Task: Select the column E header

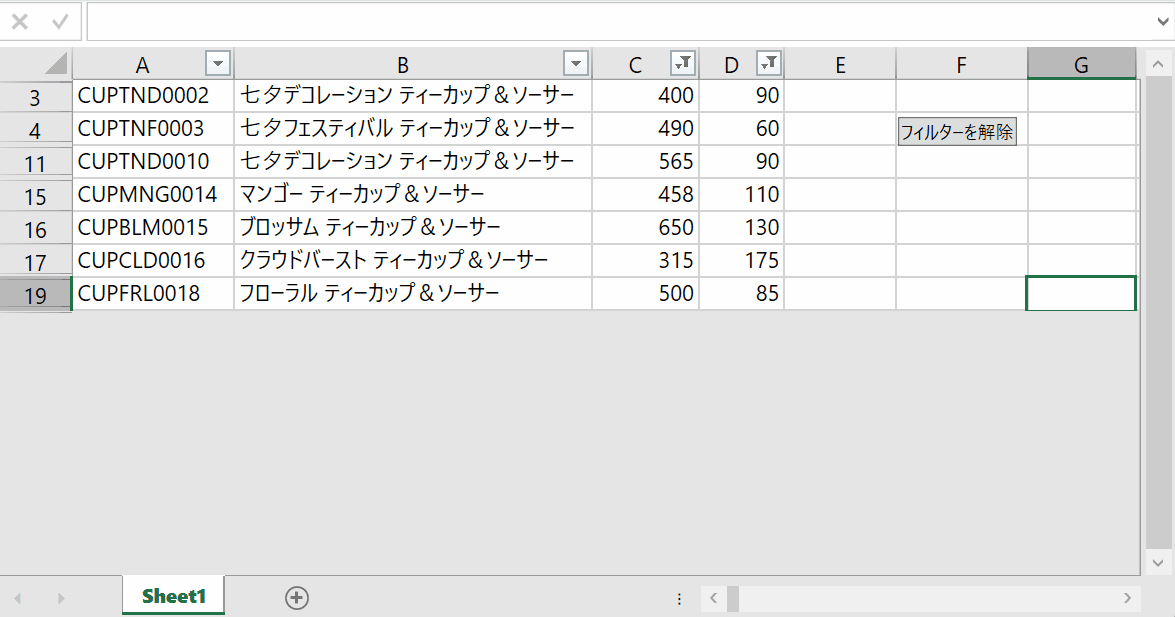Action: 840,65
